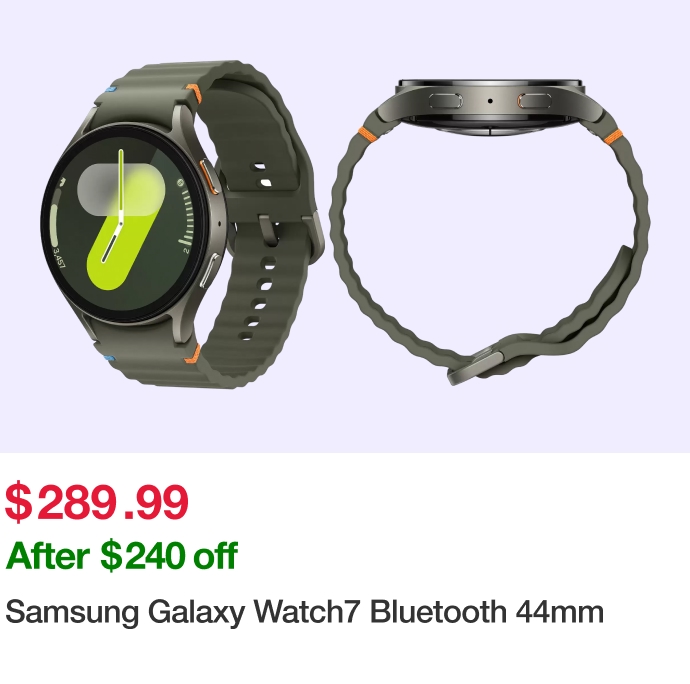Click the microphone dot between side-view buttons
690x684 pixels.
(490, 101)
